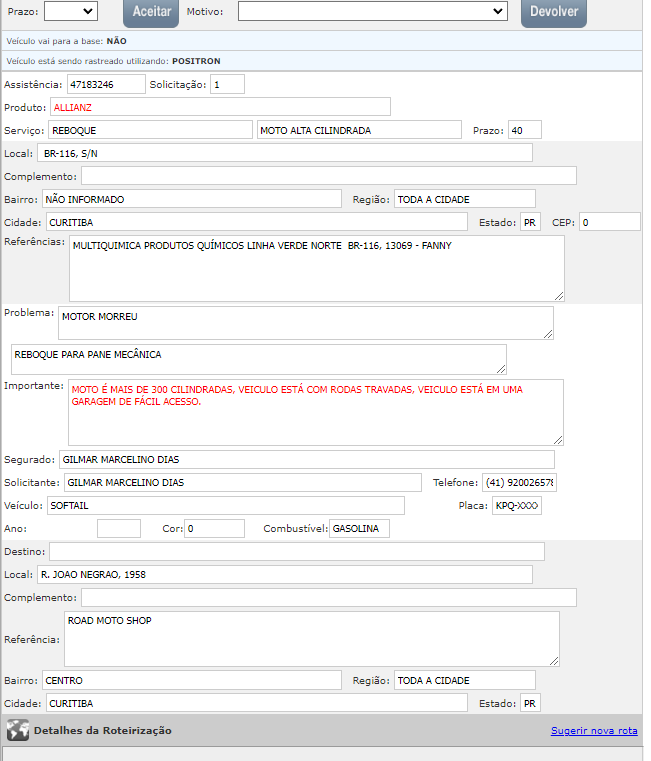
Task: Follow the Sugerir nova rota link
Action: tap(593, 731)
